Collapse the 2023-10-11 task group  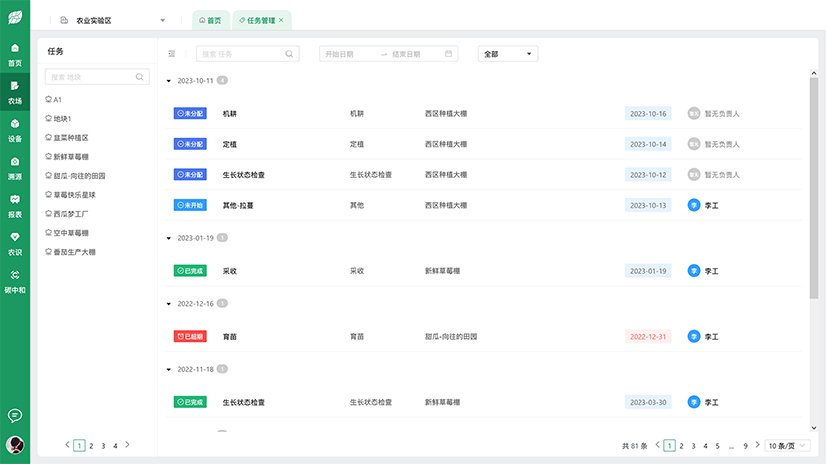168,80
